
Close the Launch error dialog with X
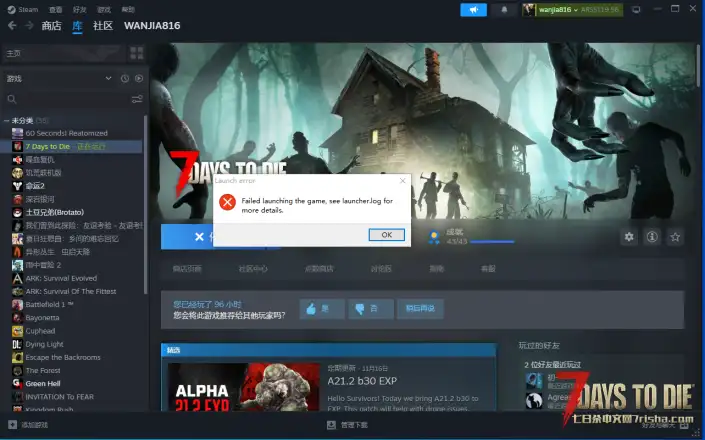coord(402,180)
